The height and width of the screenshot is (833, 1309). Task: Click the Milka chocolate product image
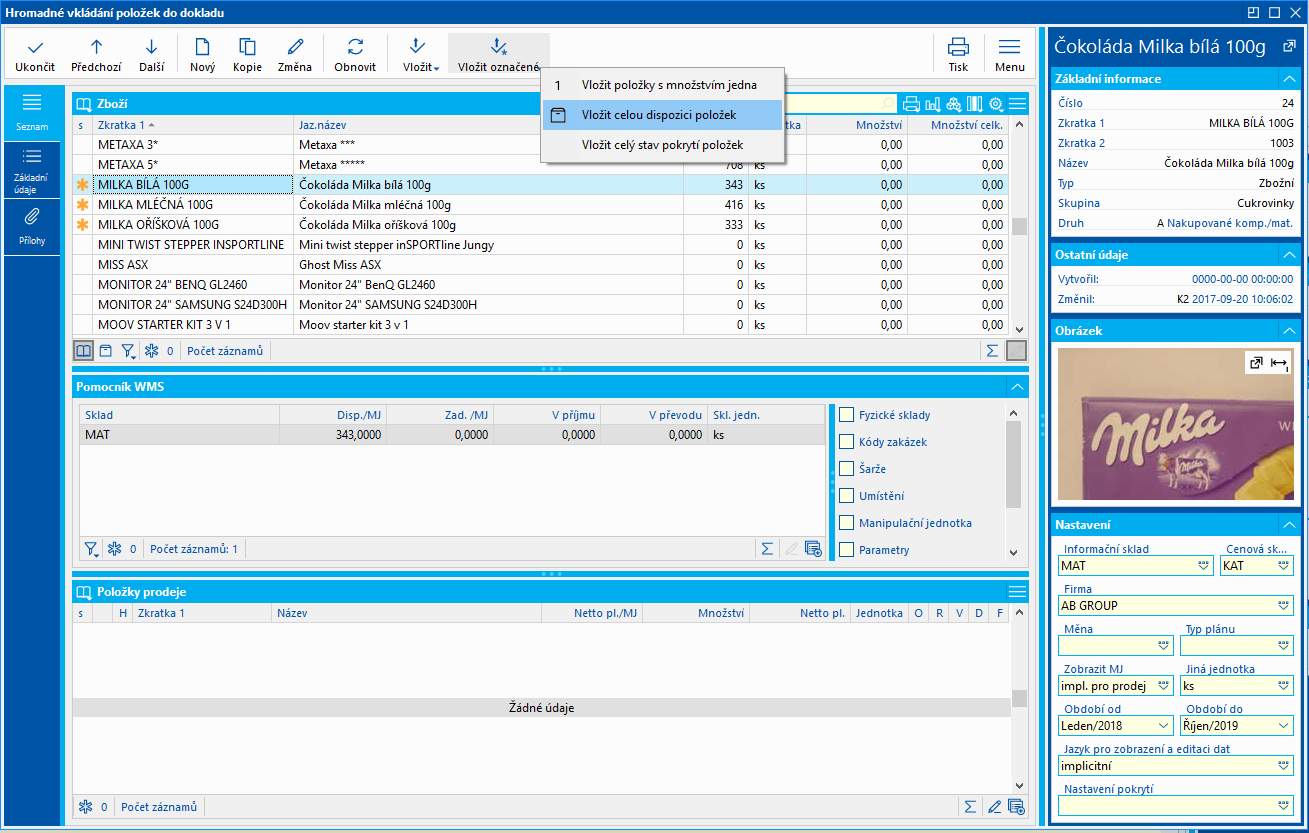(1175, 422)
